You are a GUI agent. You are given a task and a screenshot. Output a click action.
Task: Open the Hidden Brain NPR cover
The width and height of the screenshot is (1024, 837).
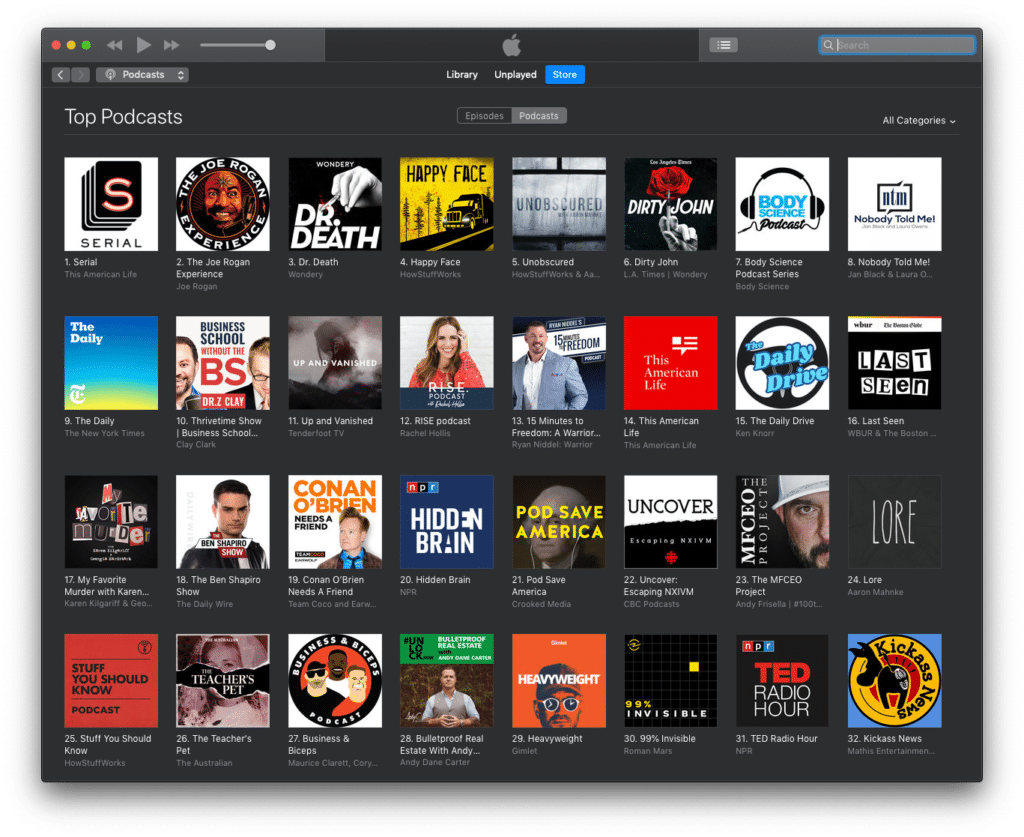(447, 522)
